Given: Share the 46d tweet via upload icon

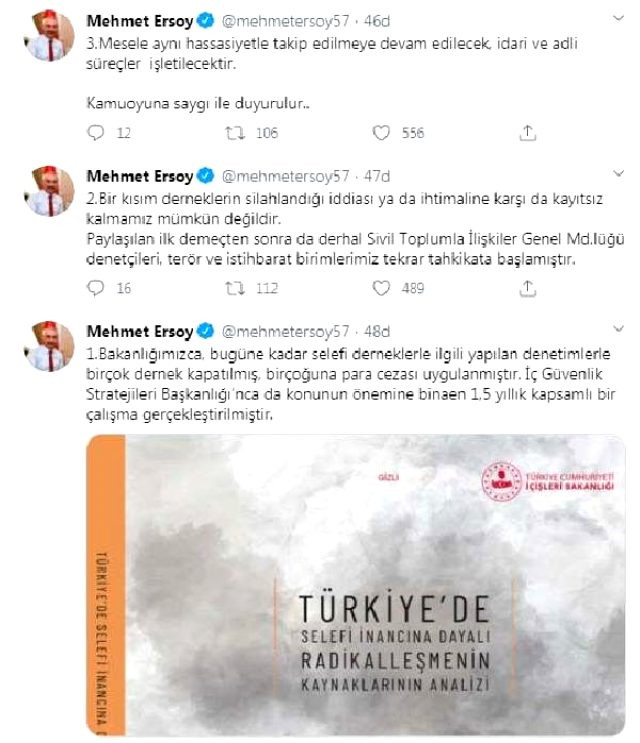Looking at the screenshot, I should tap(527, 133).
